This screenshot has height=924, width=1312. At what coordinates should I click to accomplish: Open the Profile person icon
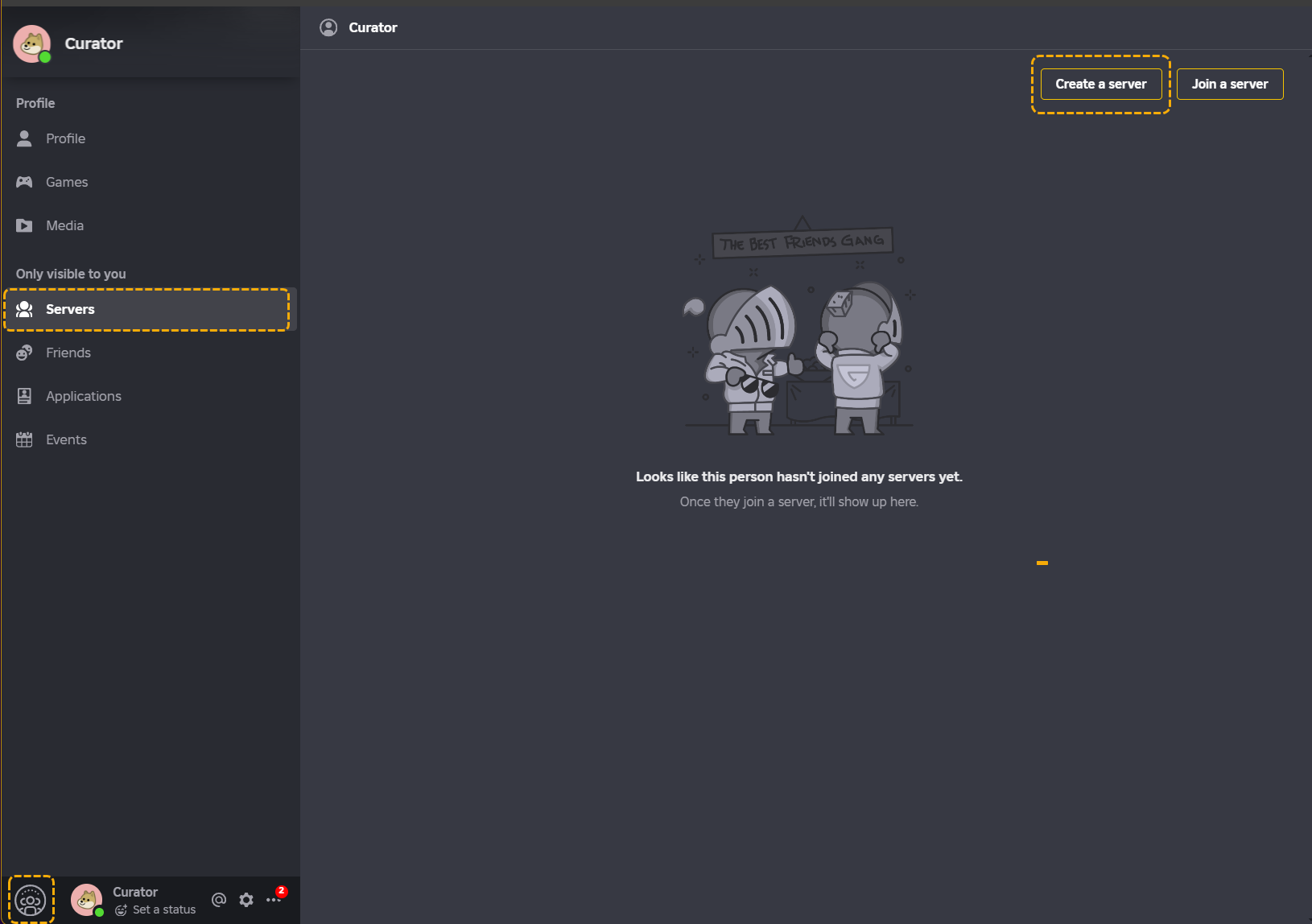(x=24, y=138)
